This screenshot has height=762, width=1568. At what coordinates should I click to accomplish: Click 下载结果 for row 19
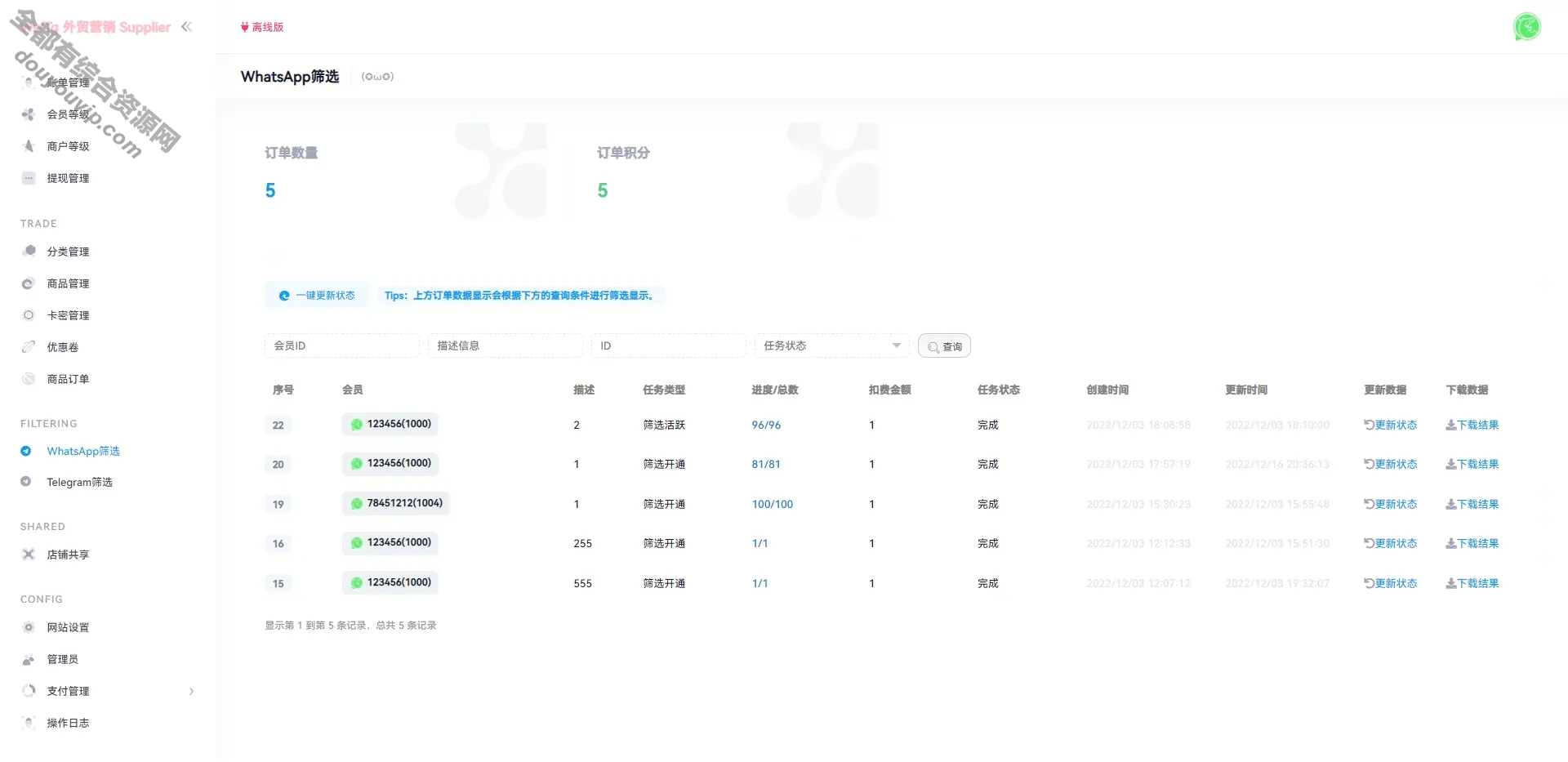(x=1472, y=504)
